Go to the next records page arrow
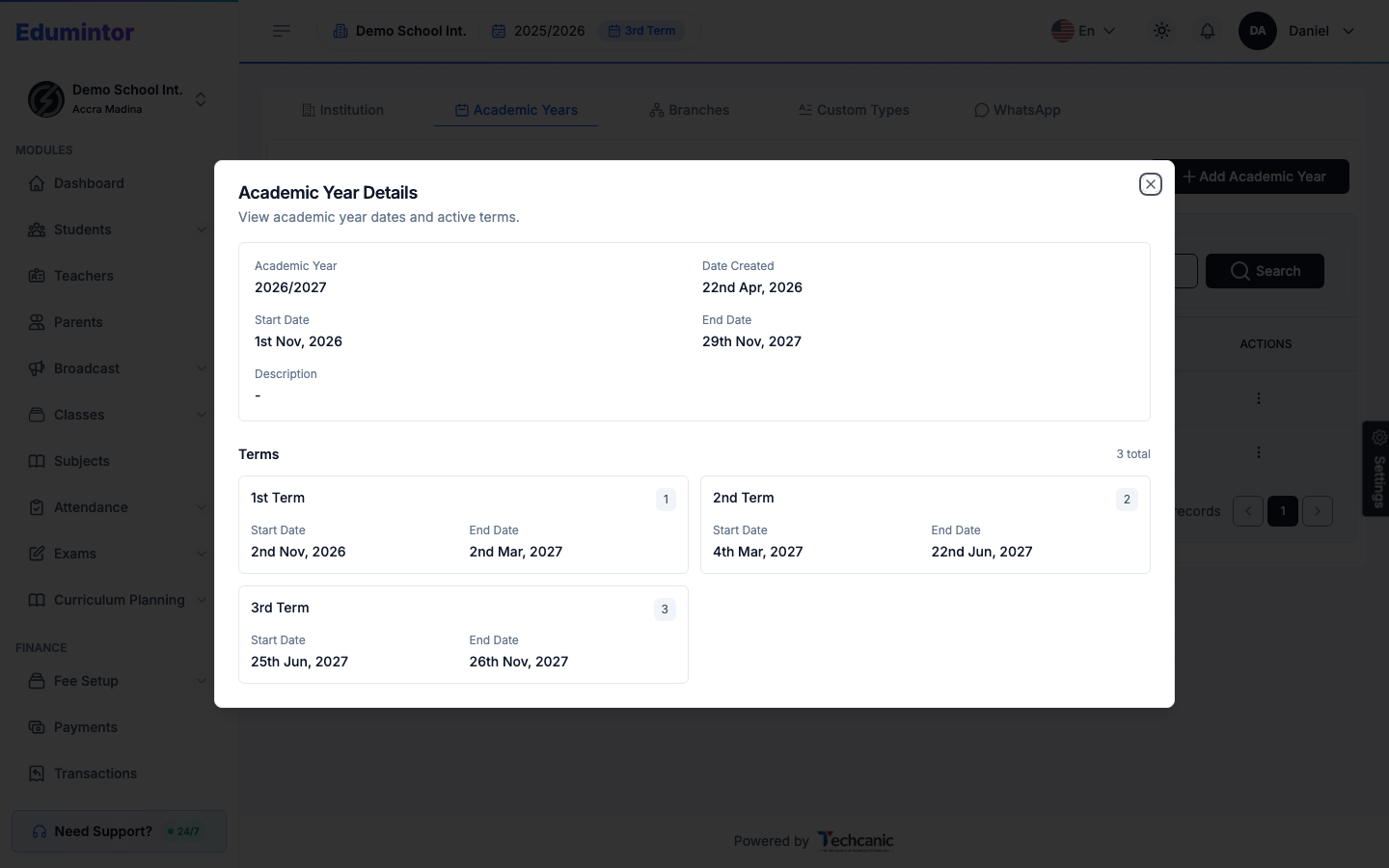1389x868 pixels. point(1318,511)
